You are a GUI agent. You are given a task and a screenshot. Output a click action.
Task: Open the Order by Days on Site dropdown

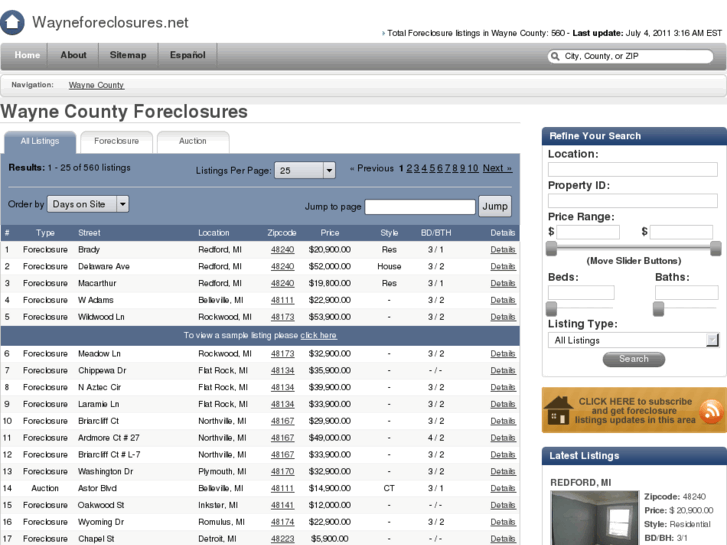88,204
